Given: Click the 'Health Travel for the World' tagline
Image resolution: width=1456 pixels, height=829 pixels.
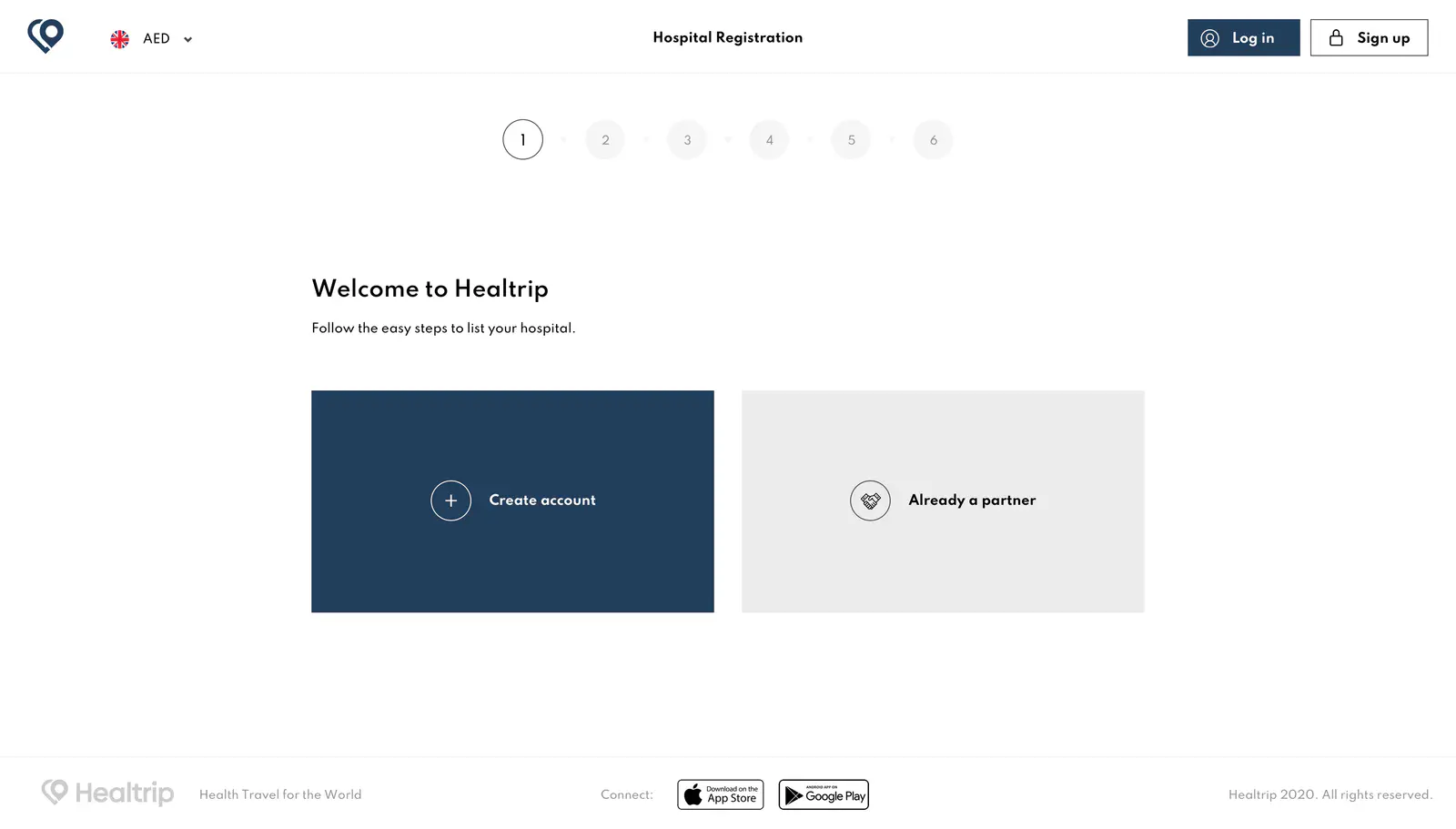Looking at the screenshot, I should [280, 794].
